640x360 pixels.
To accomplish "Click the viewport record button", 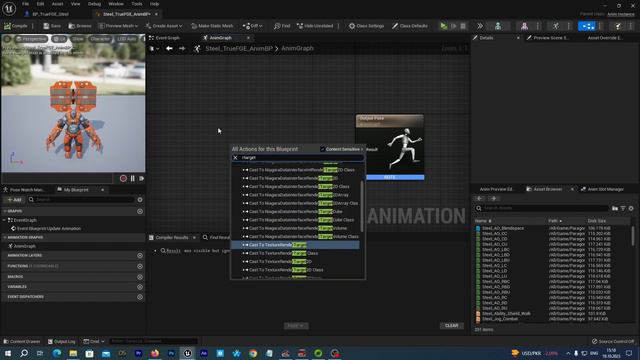I will [123, 178].
